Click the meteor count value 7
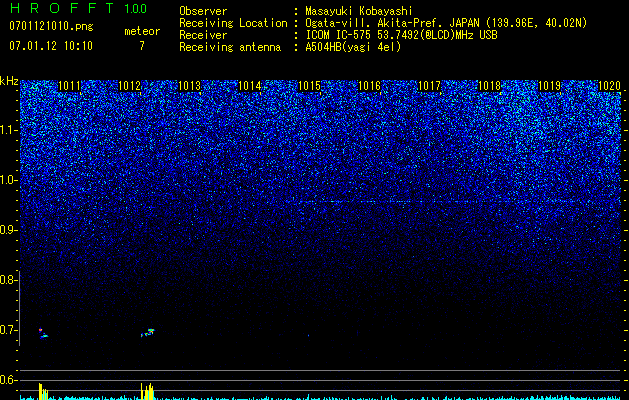 tap(142, 45)
